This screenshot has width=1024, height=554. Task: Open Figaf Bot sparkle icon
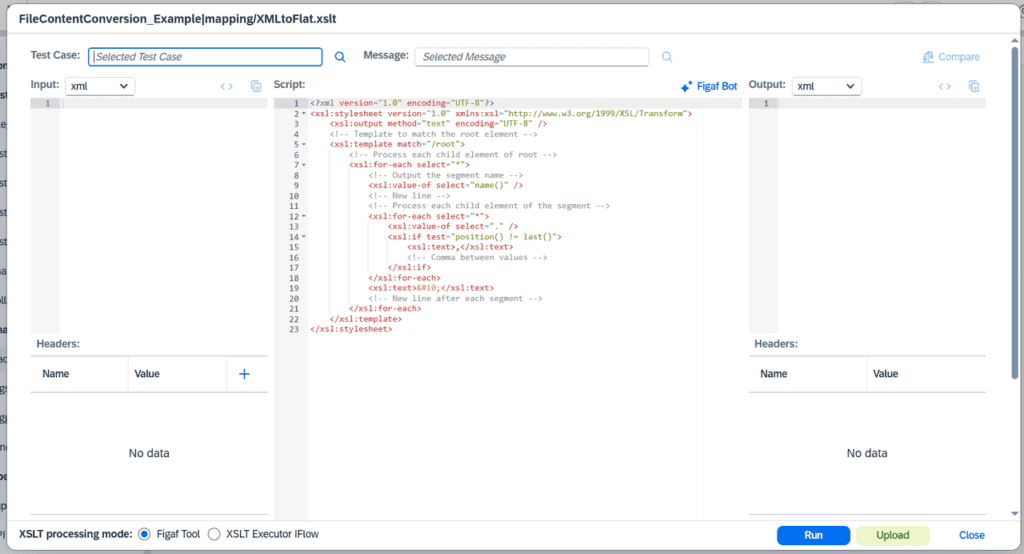click(x=686, y=86)
